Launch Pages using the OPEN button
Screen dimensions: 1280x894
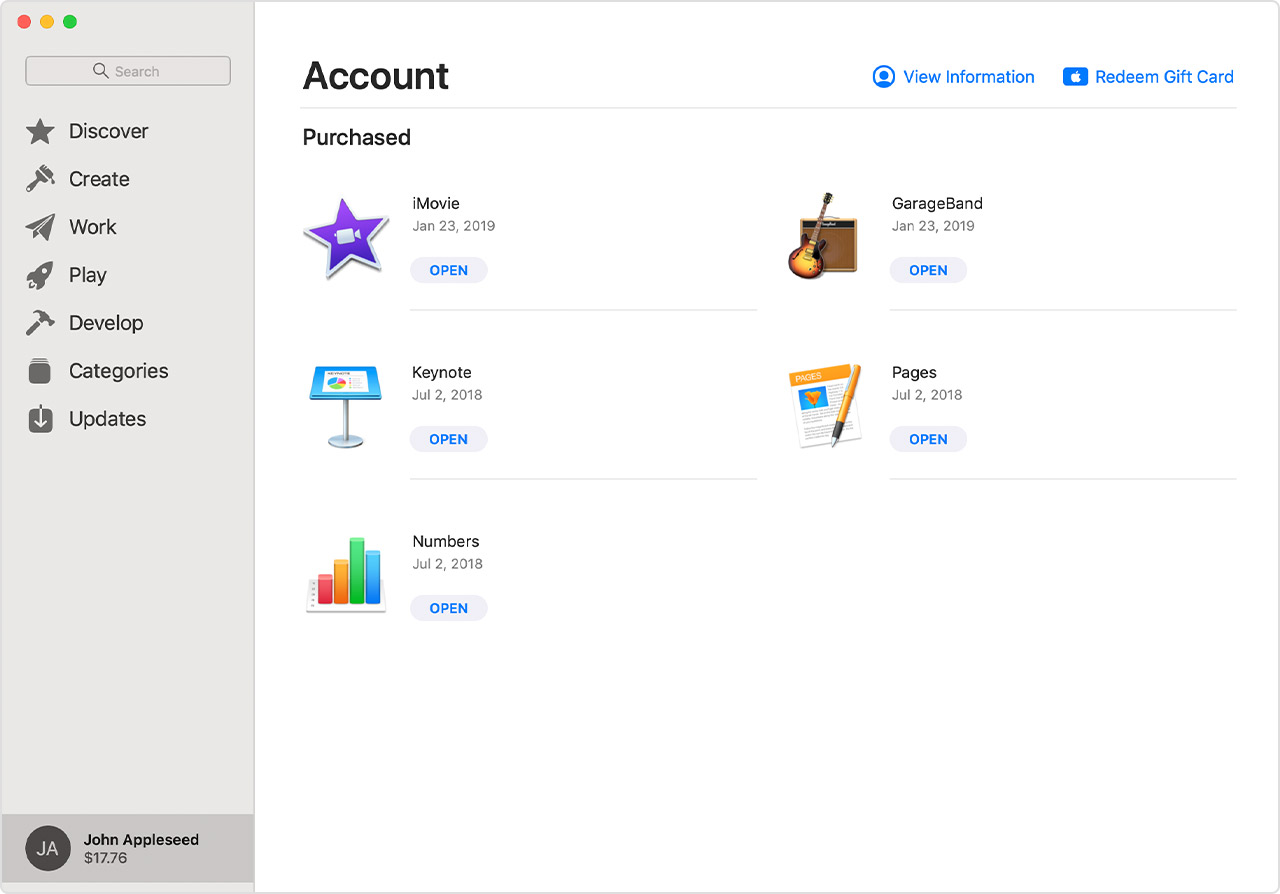click(928, 439)
